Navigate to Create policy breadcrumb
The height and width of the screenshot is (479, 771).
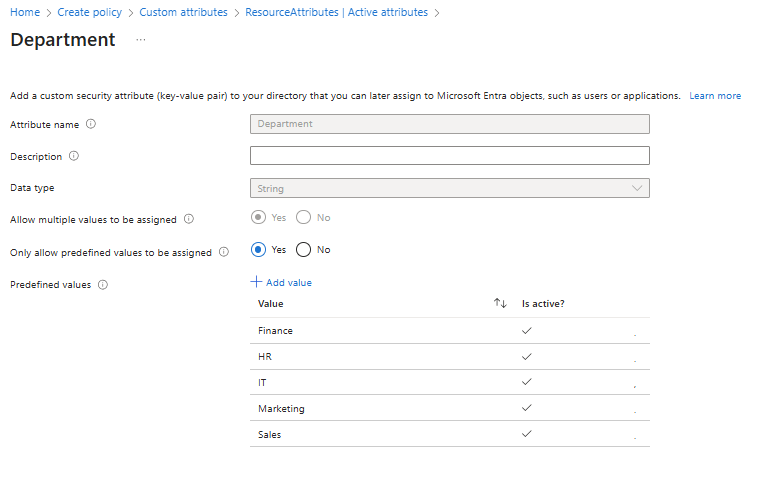pos(89,12)
